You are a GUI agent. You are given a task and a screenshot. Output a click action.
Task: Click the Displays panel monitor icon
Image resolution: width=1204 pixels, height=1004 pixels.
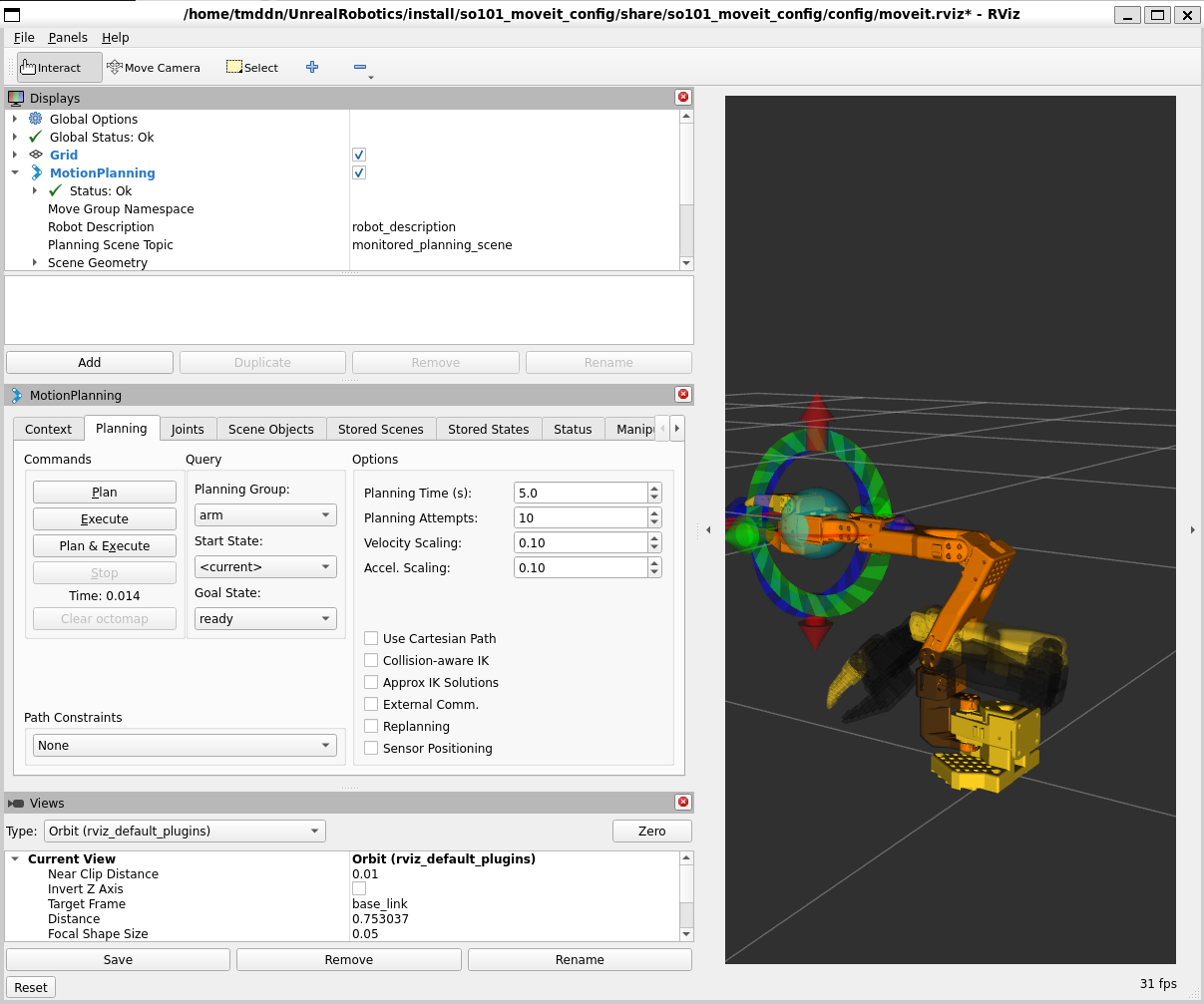coord(16,98)
